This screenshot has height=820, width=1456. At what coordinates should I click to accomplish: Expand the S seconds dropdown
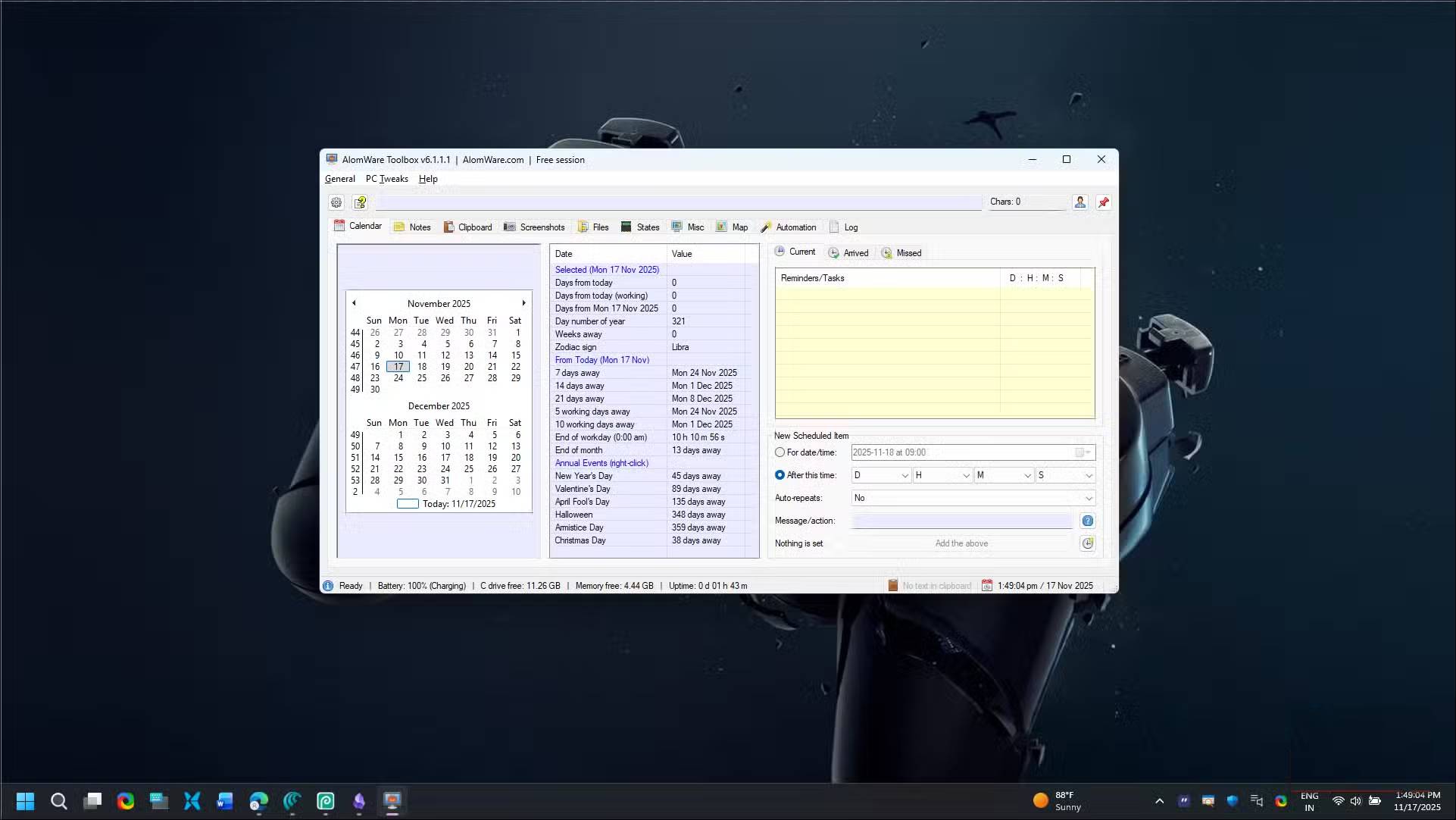(x=1089, y=476)
